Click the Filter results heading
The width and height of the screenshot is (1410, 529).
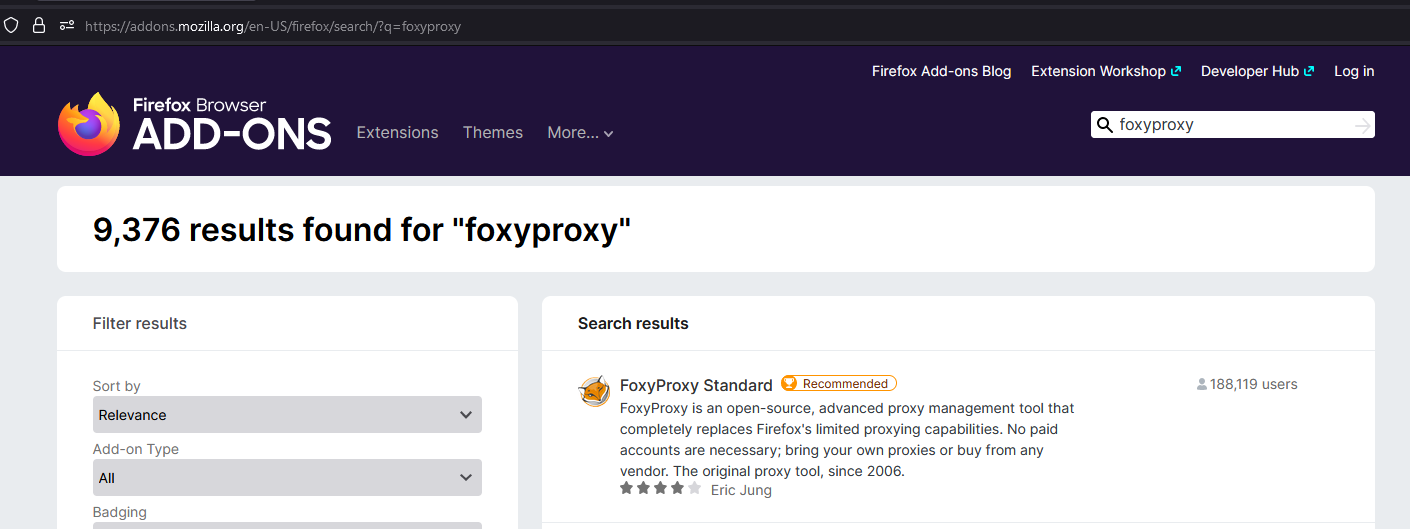point(140,323)
